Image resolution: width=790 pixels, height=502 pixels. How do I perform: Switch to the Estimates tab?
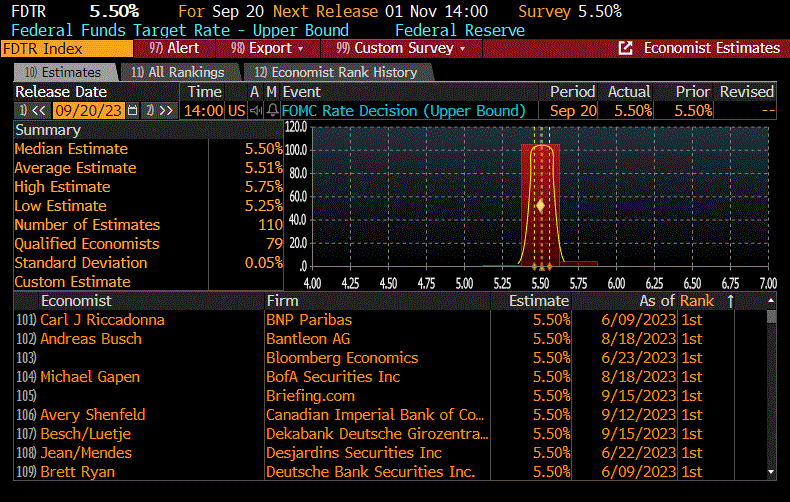[64, 73]
